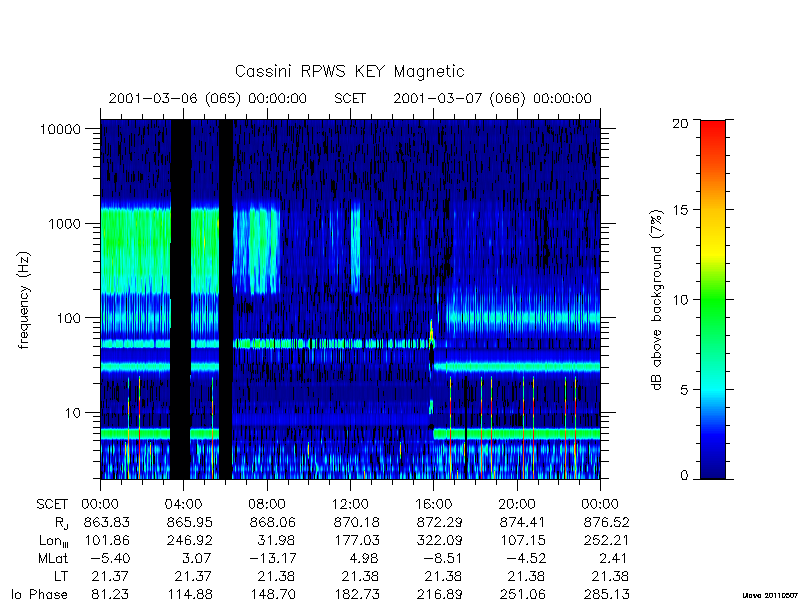
Task: Click the color bar value 20
Action: point(680,123)
